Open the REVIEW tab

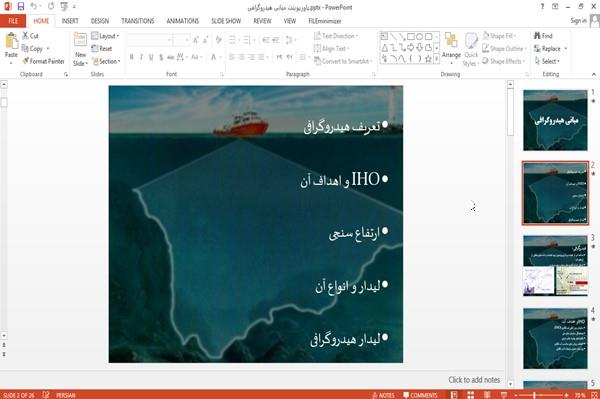[x=262, y=21]
